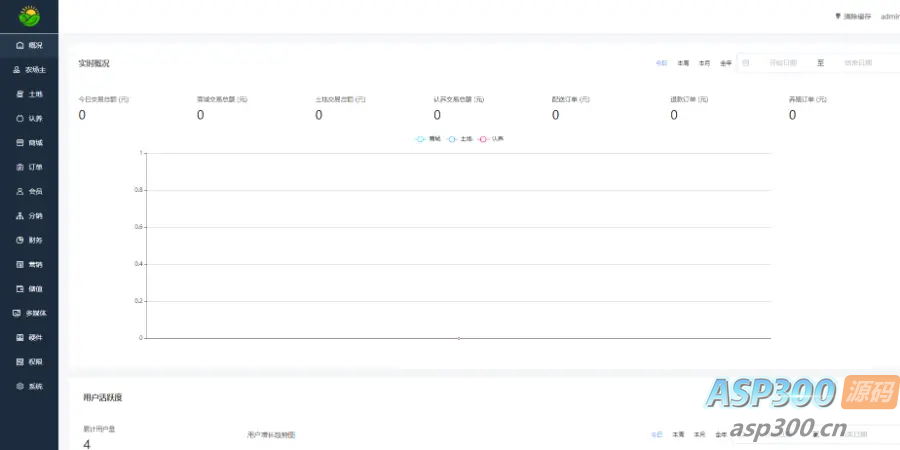This screenshot has width=900, height=450.
Task: Open 财务 (finance) from the sidebar
Action: click(29, 240)
